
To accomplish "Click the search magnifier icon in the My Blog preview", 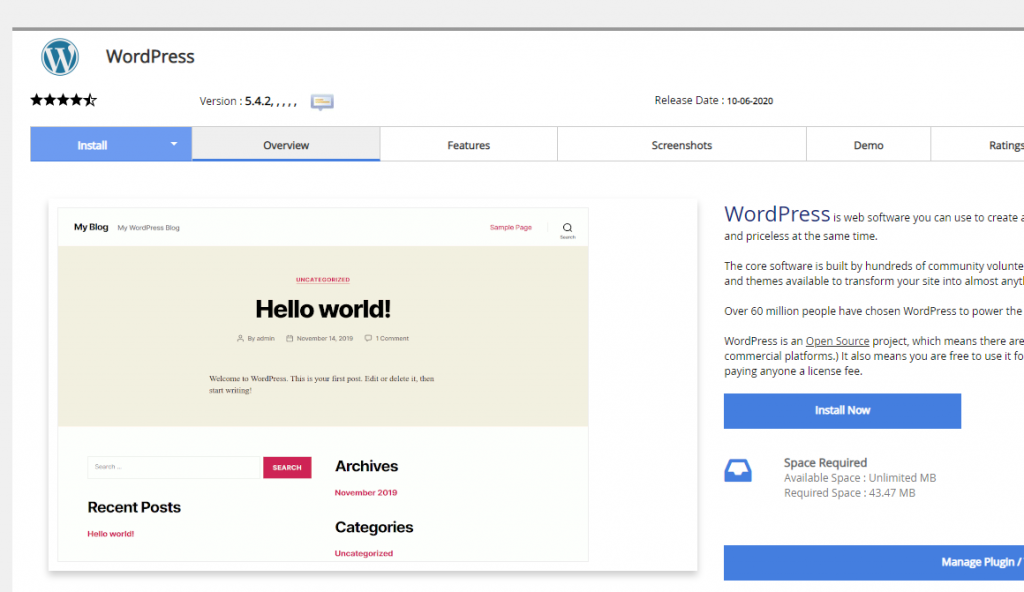I will coord(567,226).
